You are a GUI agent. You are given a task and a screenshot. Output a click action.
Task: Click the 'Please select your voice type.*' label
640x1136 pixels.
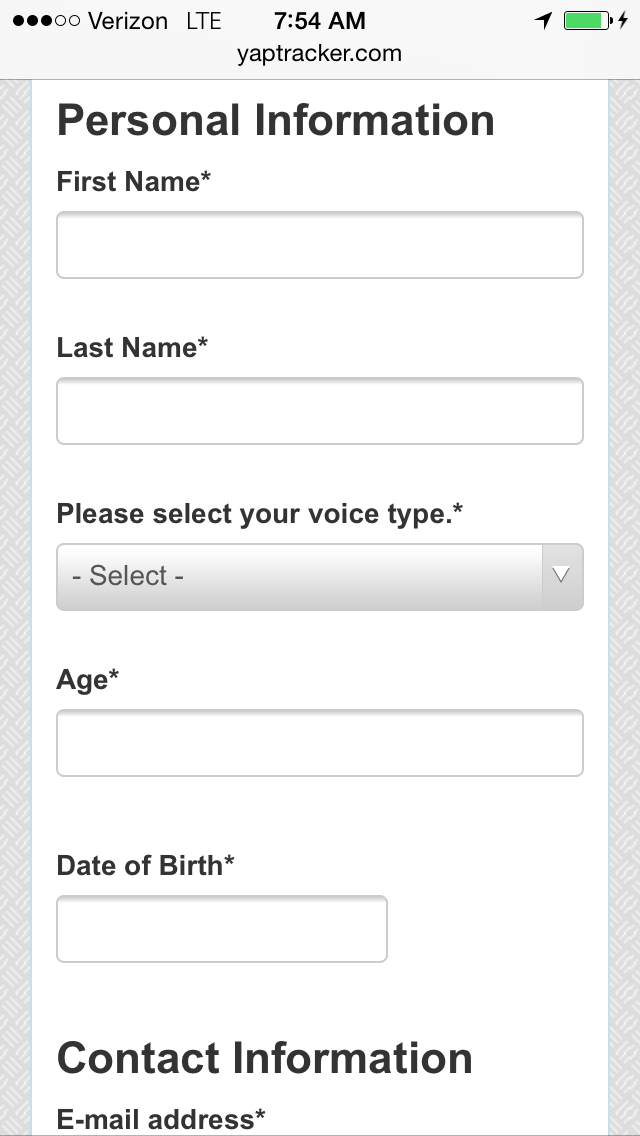click(259, 514)
